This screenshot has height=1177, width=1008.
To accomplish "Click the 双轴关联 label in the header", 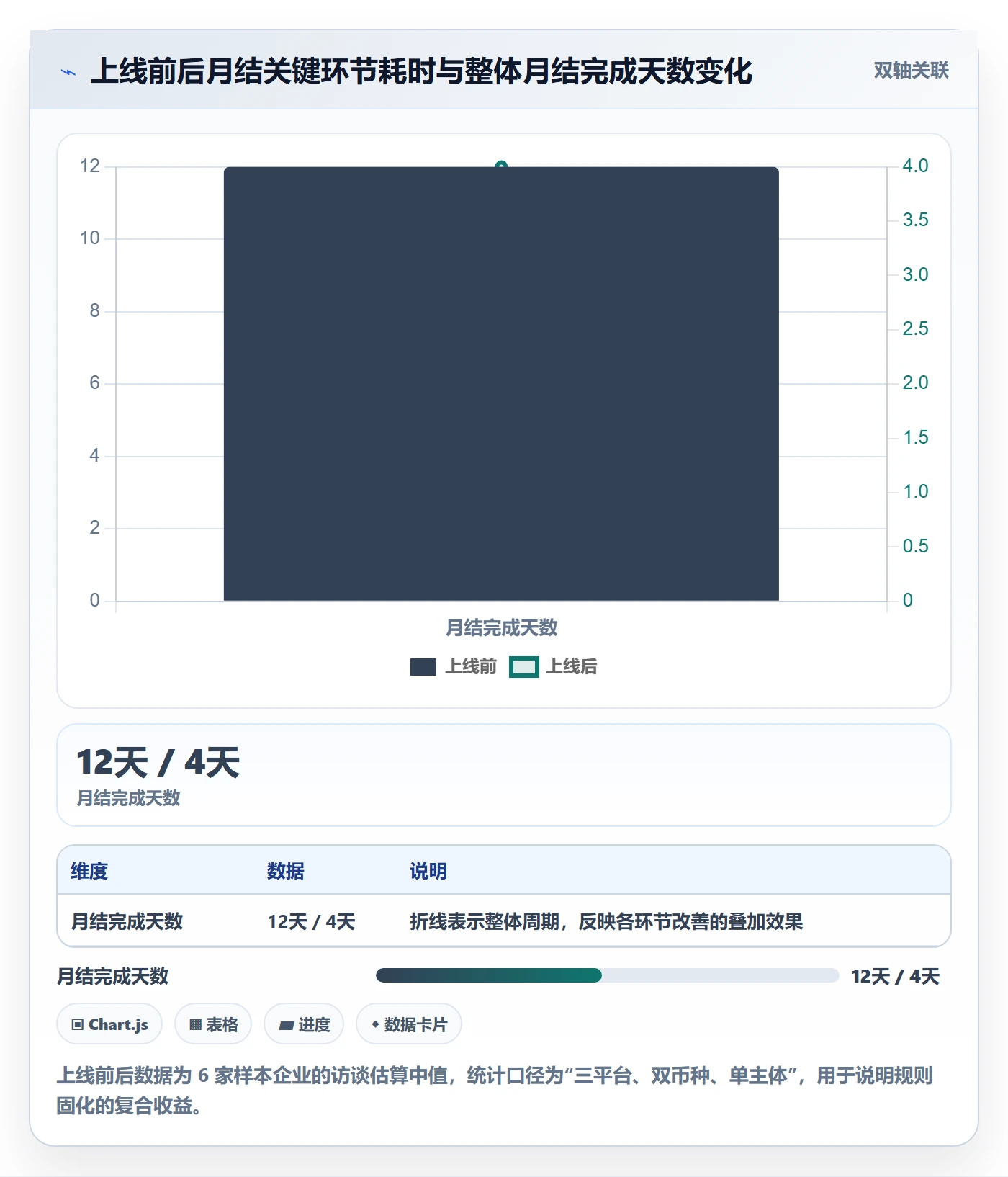I will (x=911, y=71).
